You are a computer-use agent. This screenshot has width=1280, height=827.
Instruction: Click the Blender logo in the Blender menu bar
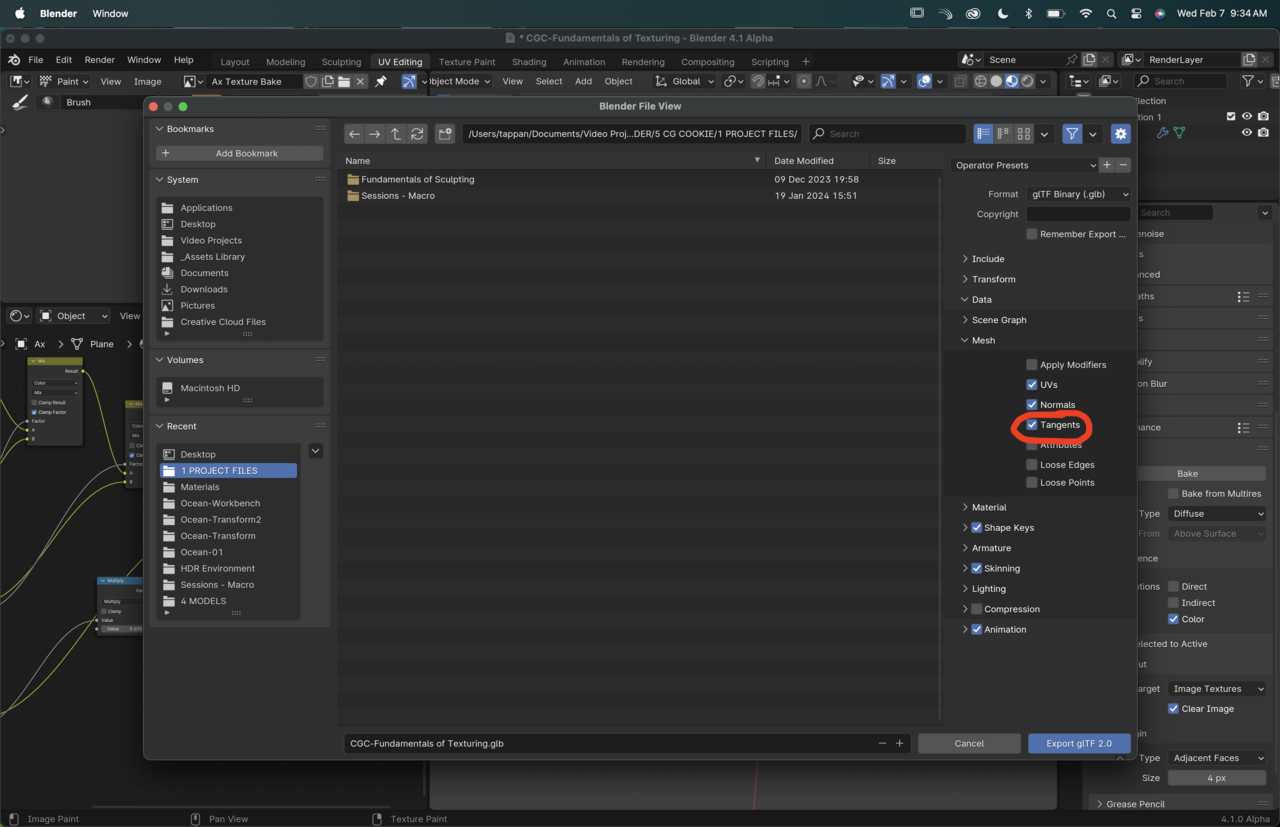[x=14, y=60]
